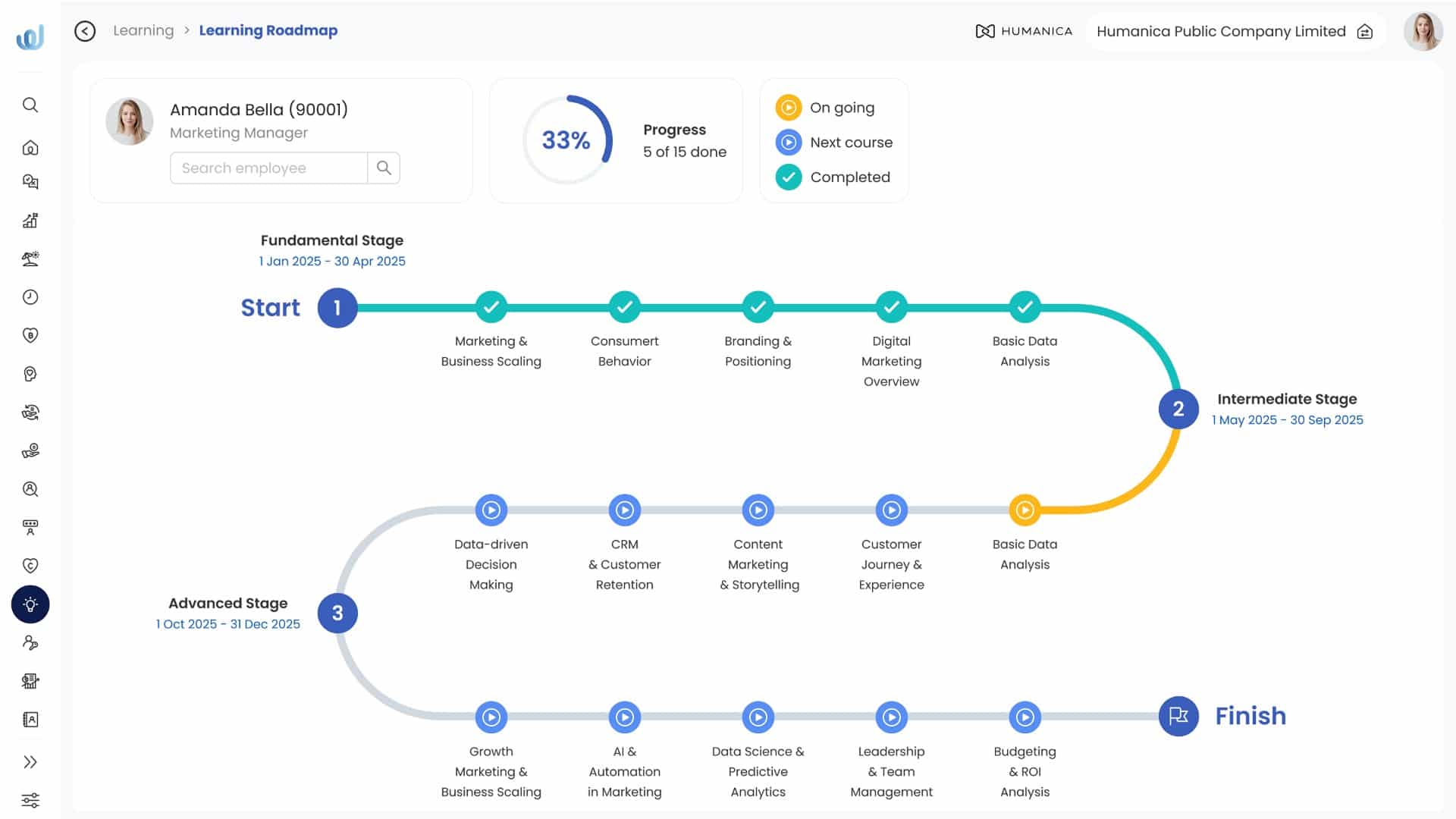
Task: Open the time tracking clock icon
Action: [30, 297]
